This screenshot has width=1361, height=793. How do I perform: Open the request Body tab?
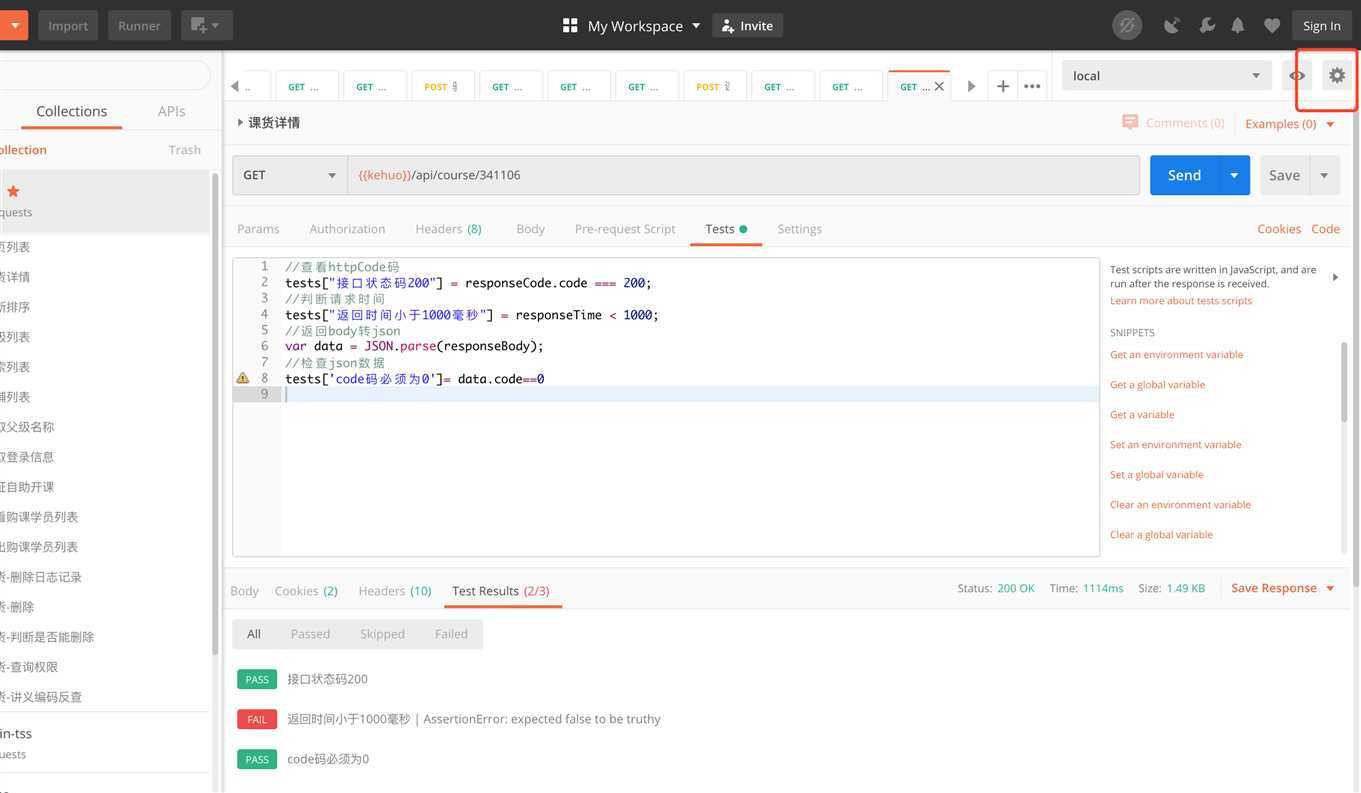pos(530,229)
